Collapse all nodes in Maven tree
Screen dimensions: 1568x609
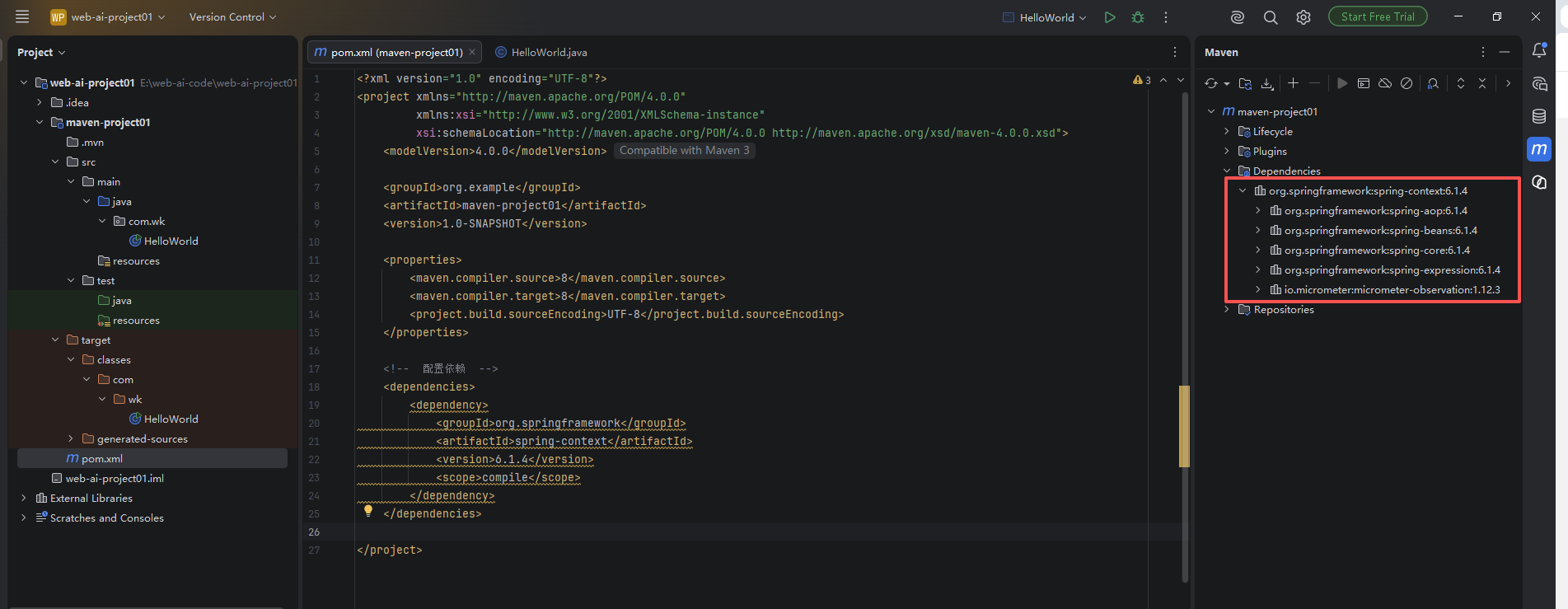pyautogui.click(x=1482, y=83)
